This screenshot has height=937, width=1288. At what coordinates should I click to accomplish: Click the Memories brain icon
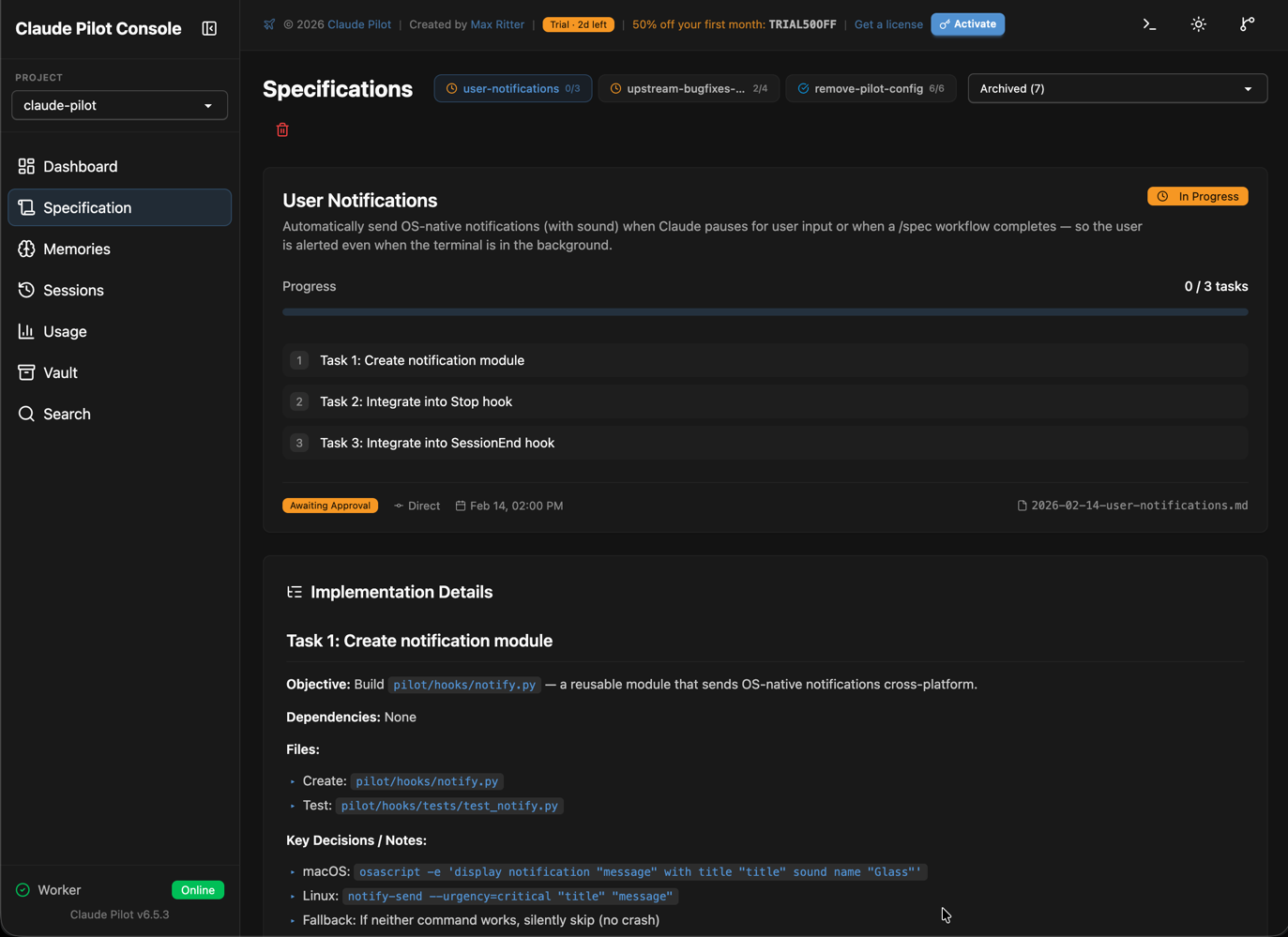[26, 249]
